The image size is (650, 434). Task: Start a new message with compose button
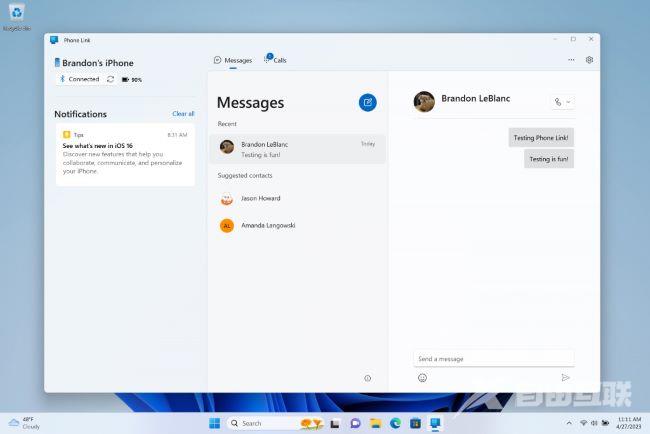[367, 102]
